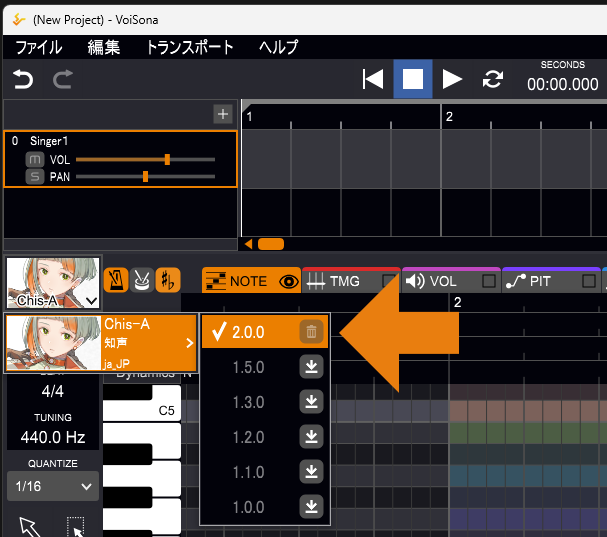Click bar 2 marker in piano roll ruler

coord(458,302)
